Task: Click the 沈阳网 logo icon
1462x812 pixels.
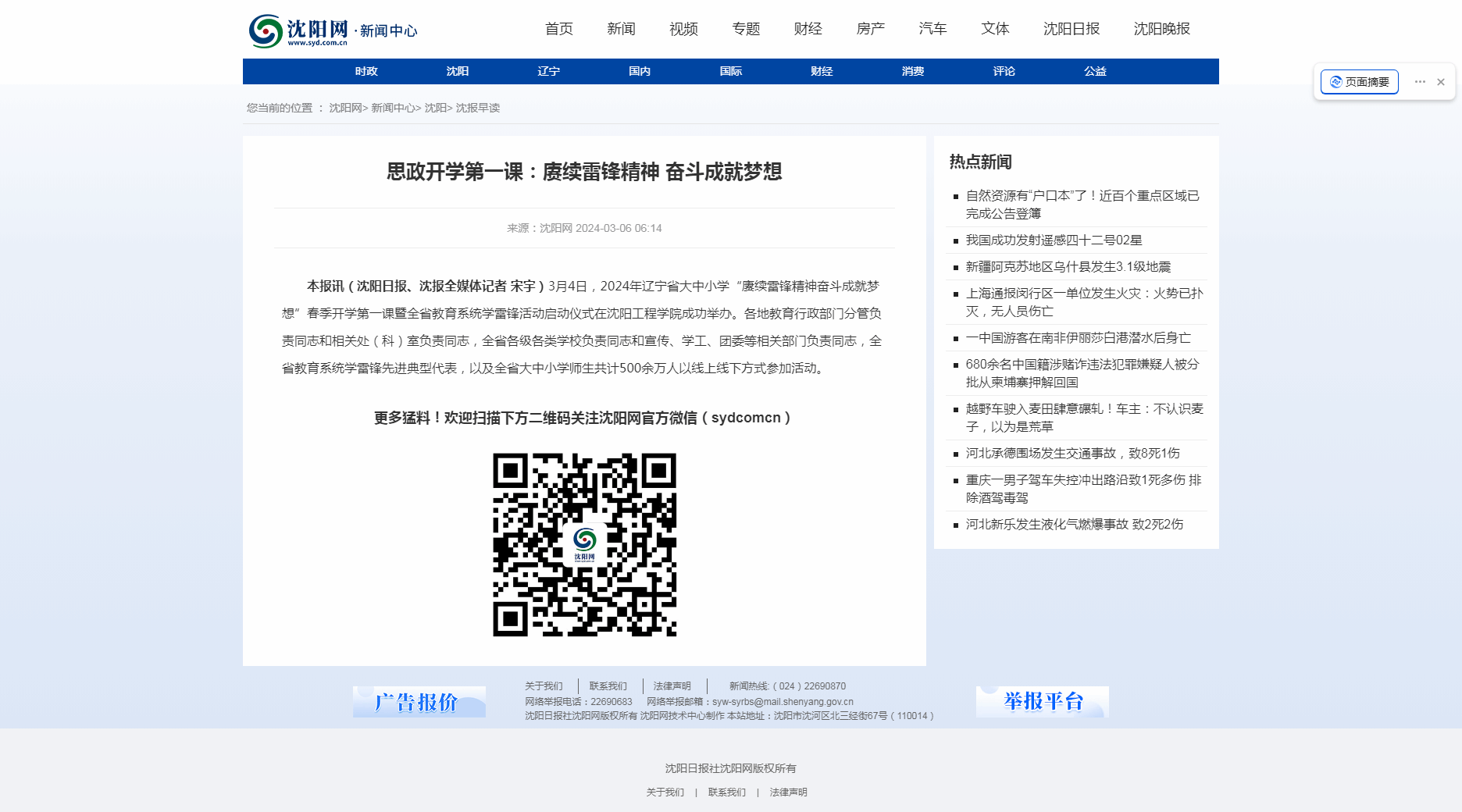Action: click(x=266, y=31)
